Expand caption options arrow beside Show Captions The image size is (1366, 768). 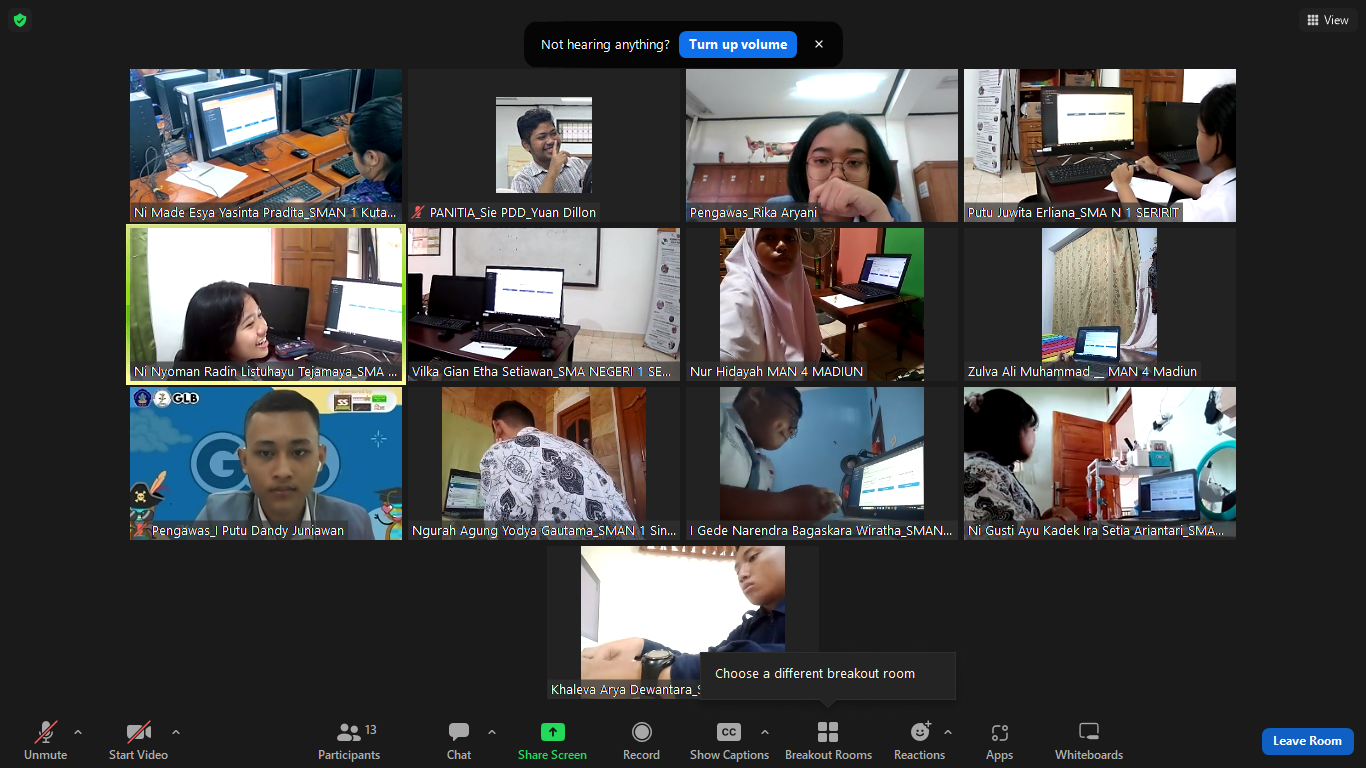765,732
